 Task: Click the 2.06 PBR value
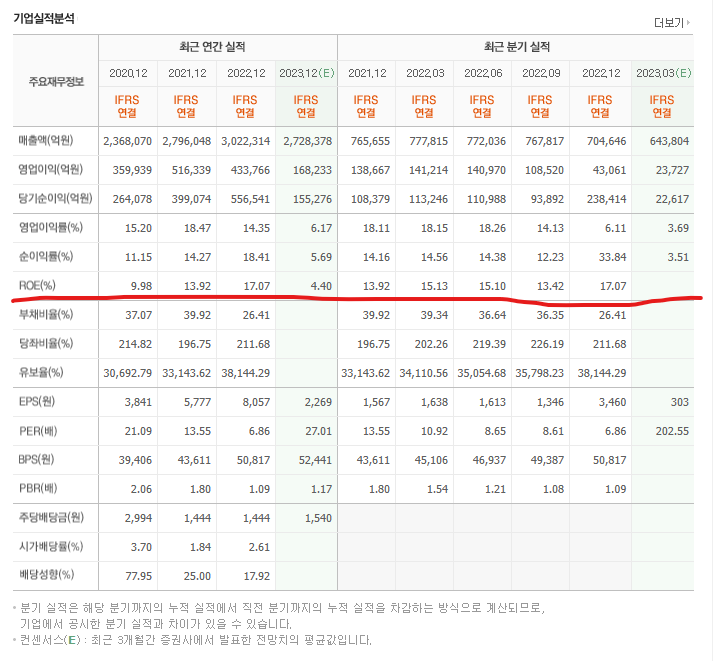pos(141,490)
